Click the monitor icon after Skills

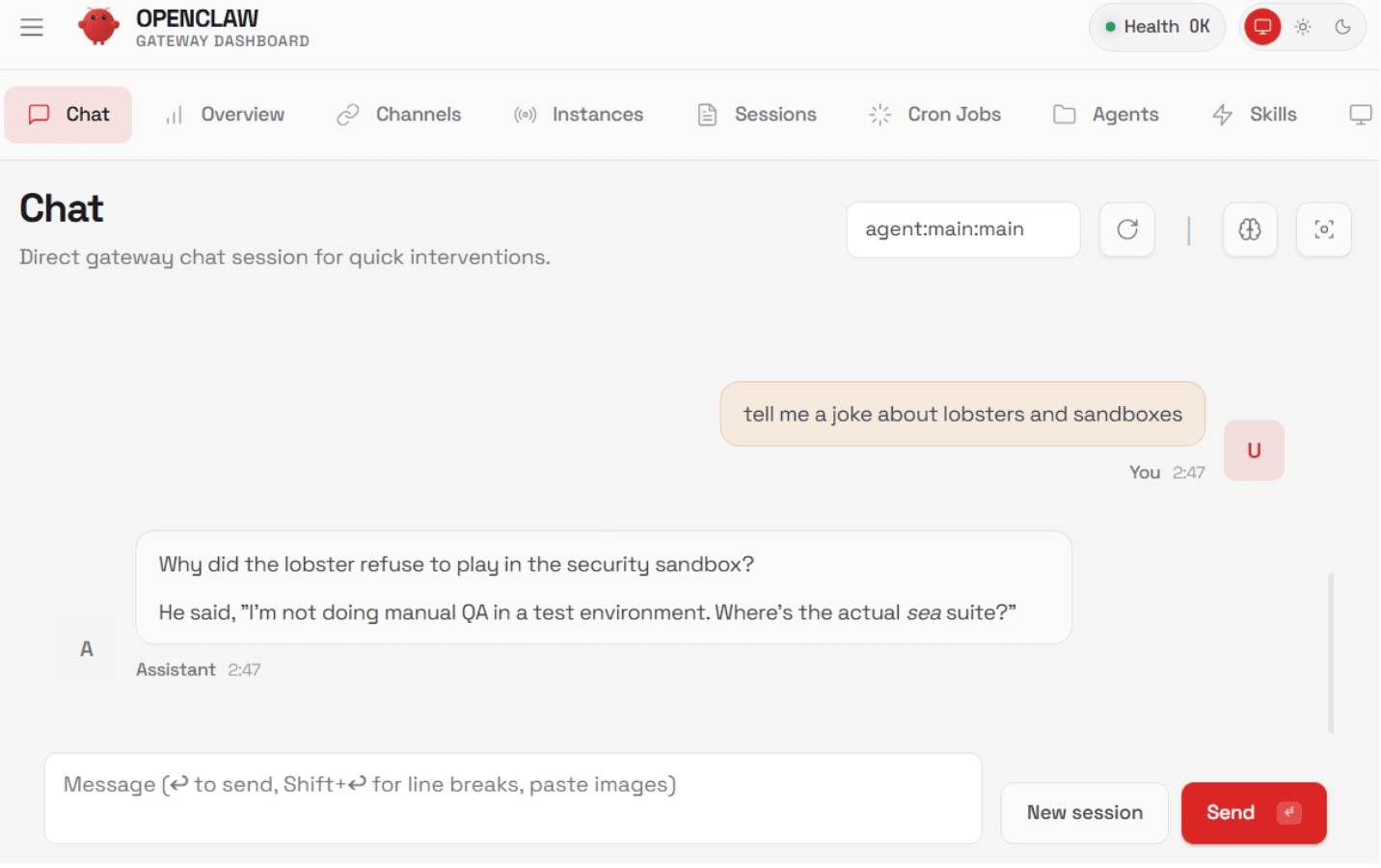coord(1360,115)
